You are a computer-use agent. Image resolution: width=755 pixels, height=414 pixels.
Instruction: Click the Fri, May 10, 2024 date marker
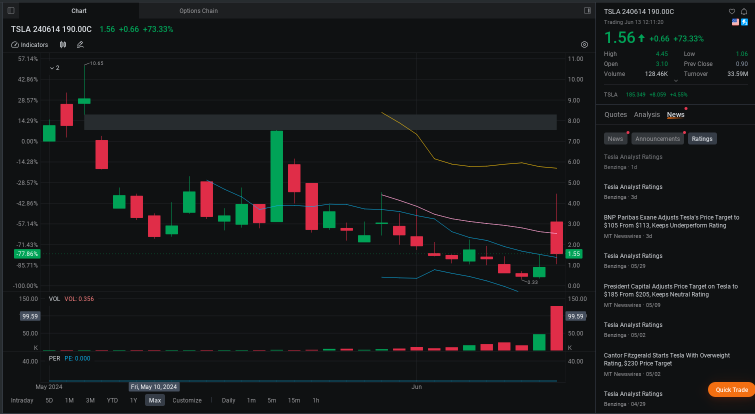point(154,387)
